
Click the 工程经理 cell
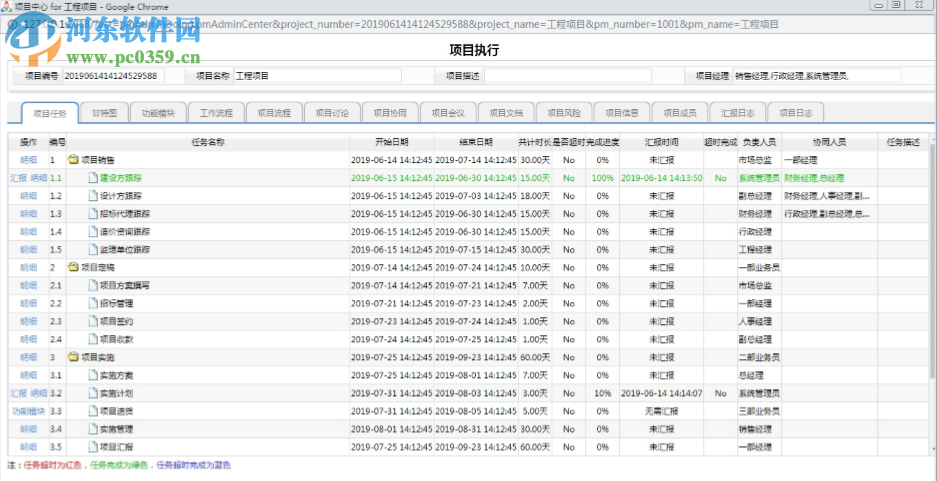(760, 250)
